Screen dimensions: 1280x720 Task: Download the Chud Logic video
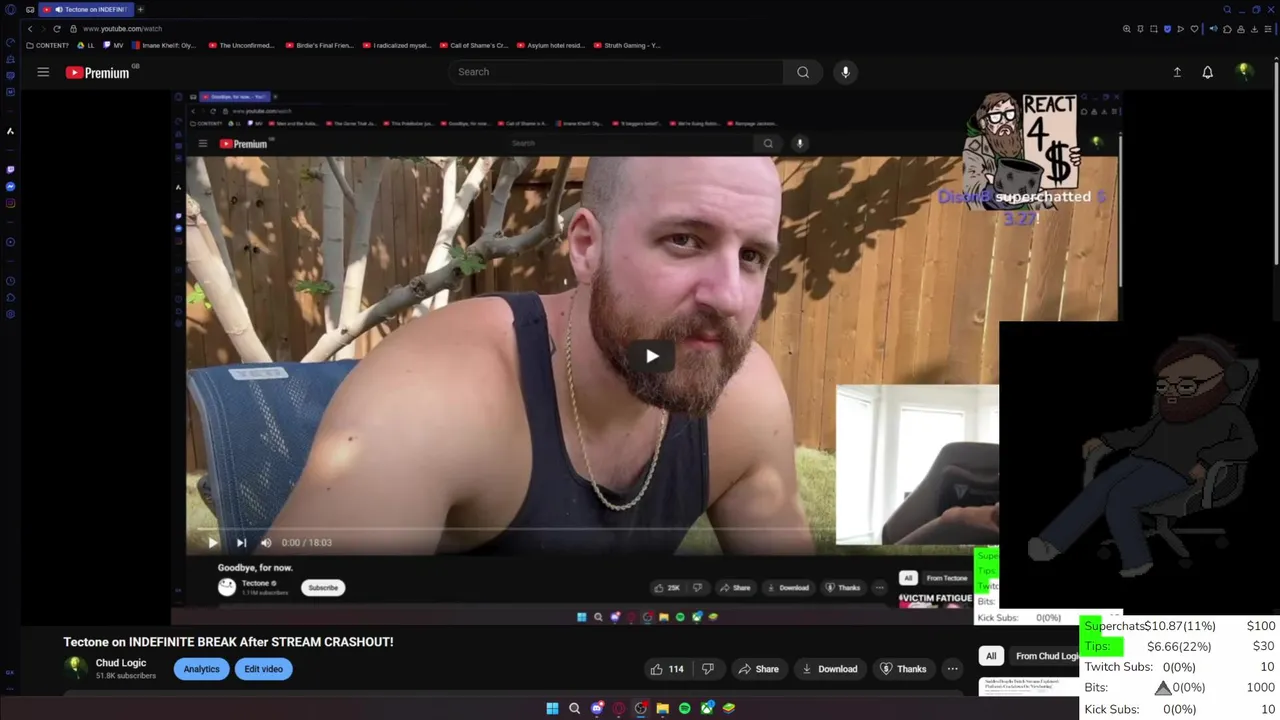tap(829, 669)
